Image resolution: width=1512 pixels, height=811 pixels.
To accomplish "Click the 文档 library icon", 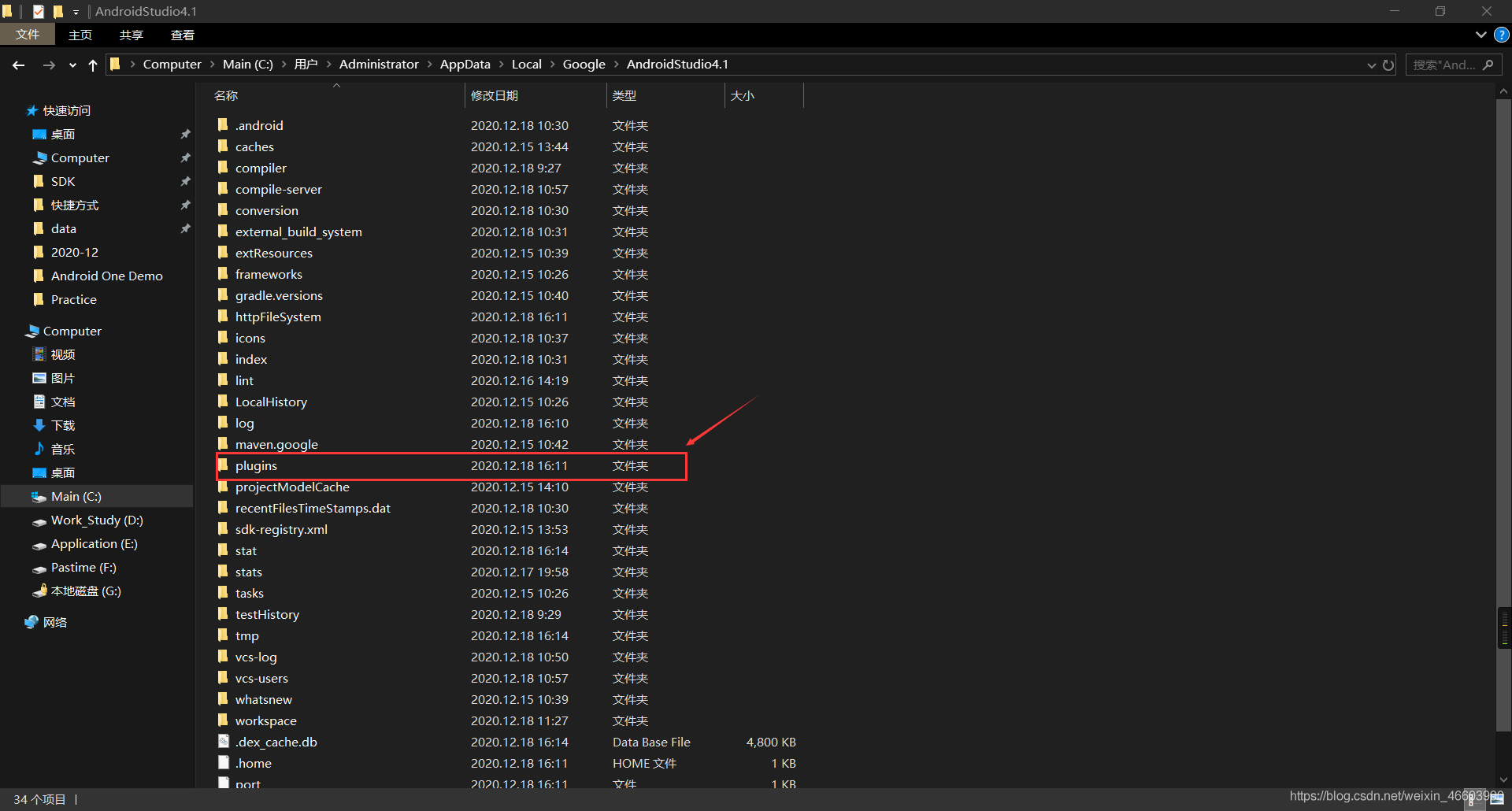I will point(39,402).
